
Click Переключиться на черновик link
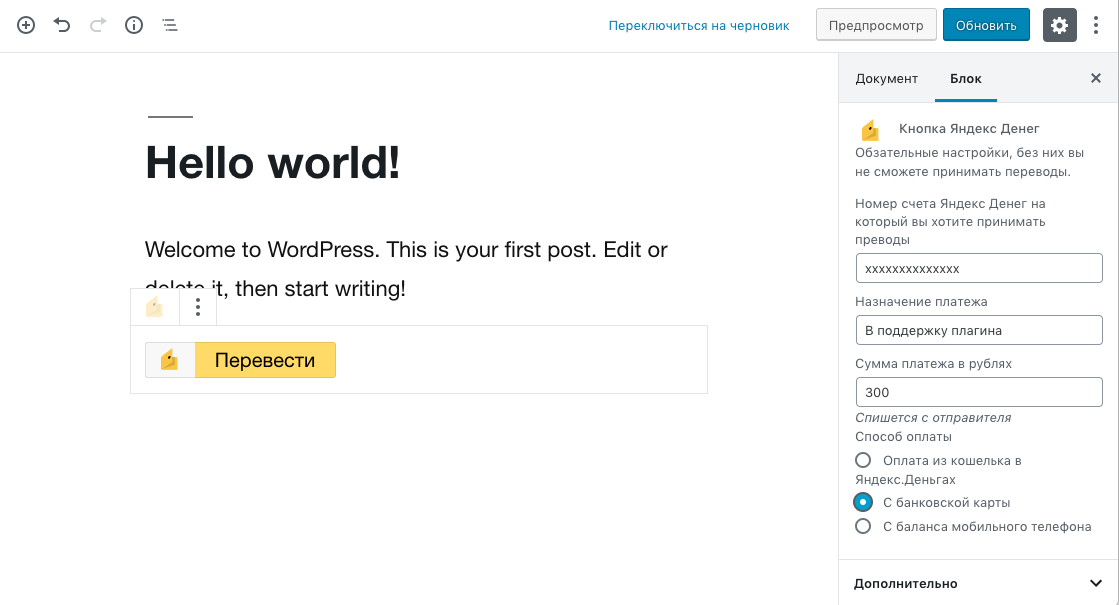pos(699,26)
